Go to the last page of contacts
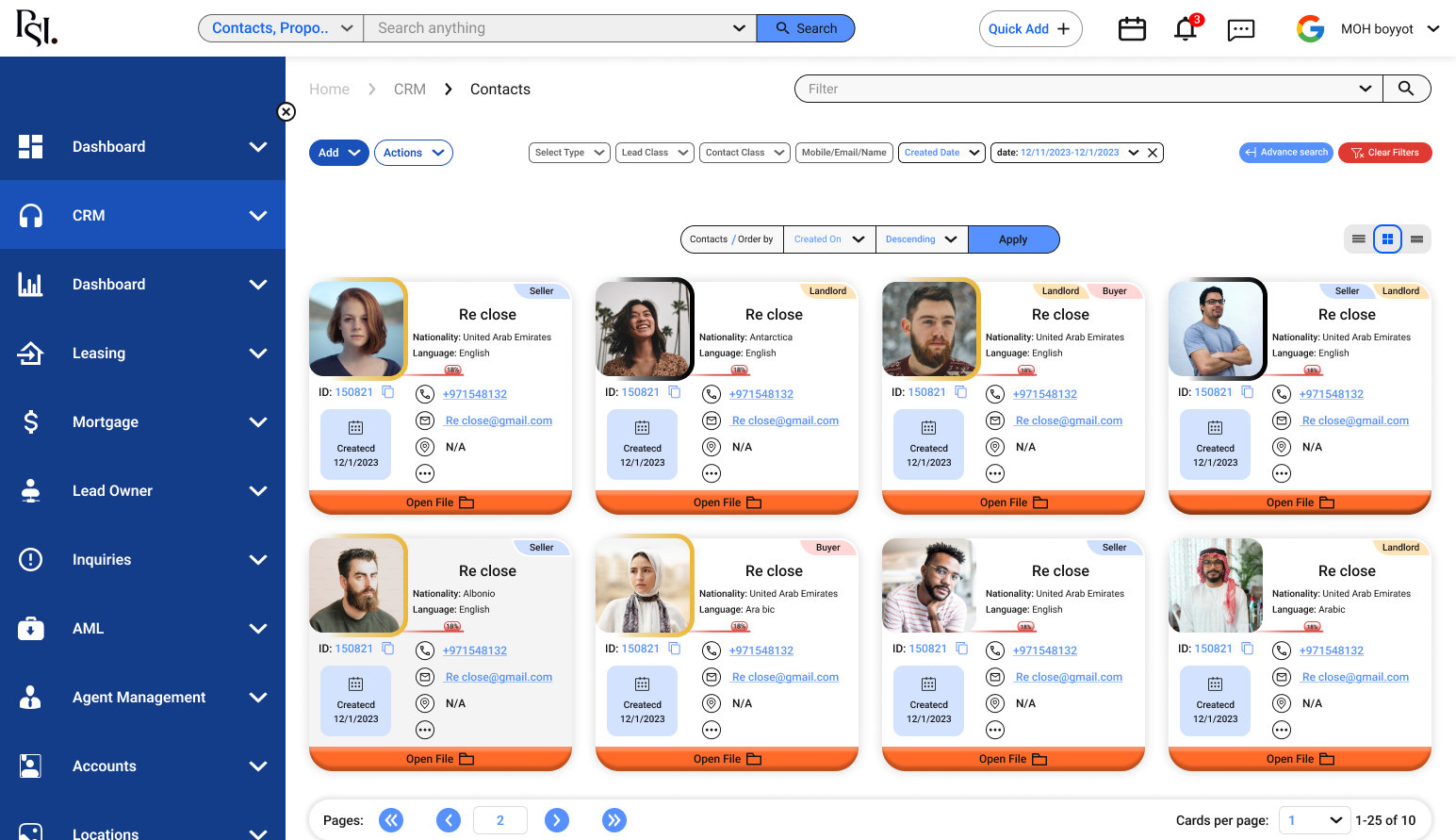This screenshot has width=1456, height=840. tap(613, 820)
